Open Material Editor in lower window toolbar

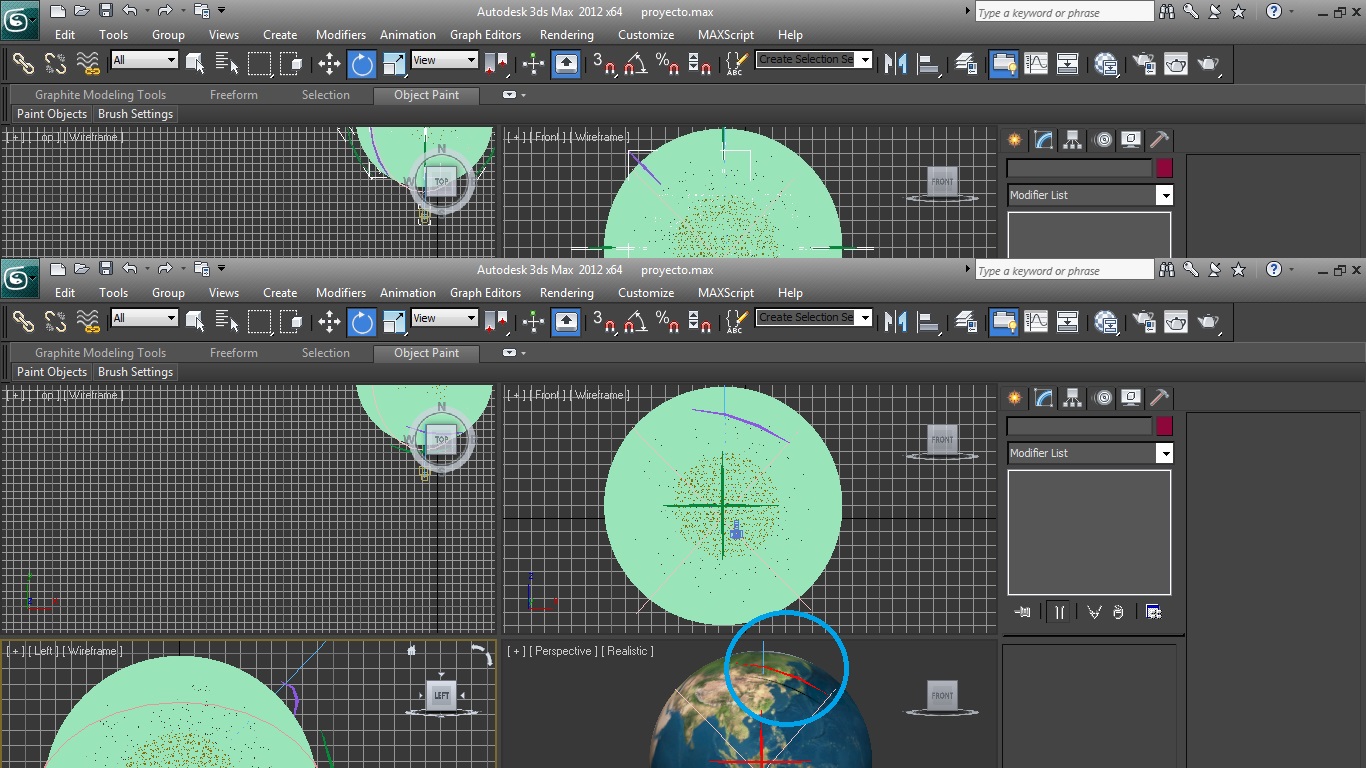tap(1106, 321)
